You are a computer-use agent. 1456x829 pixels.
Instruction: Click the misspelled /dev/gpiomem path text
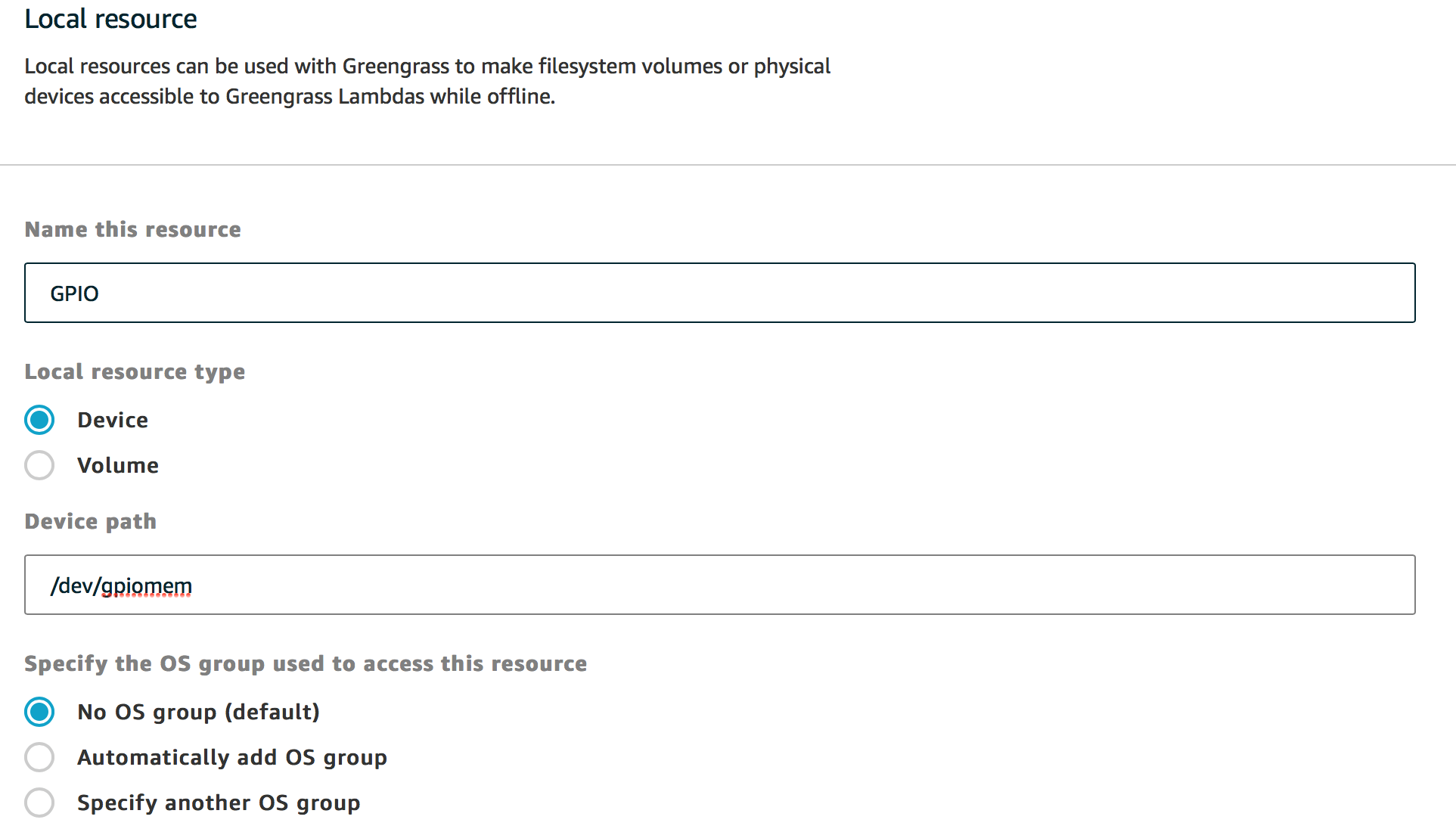click(x=121, y=586)
